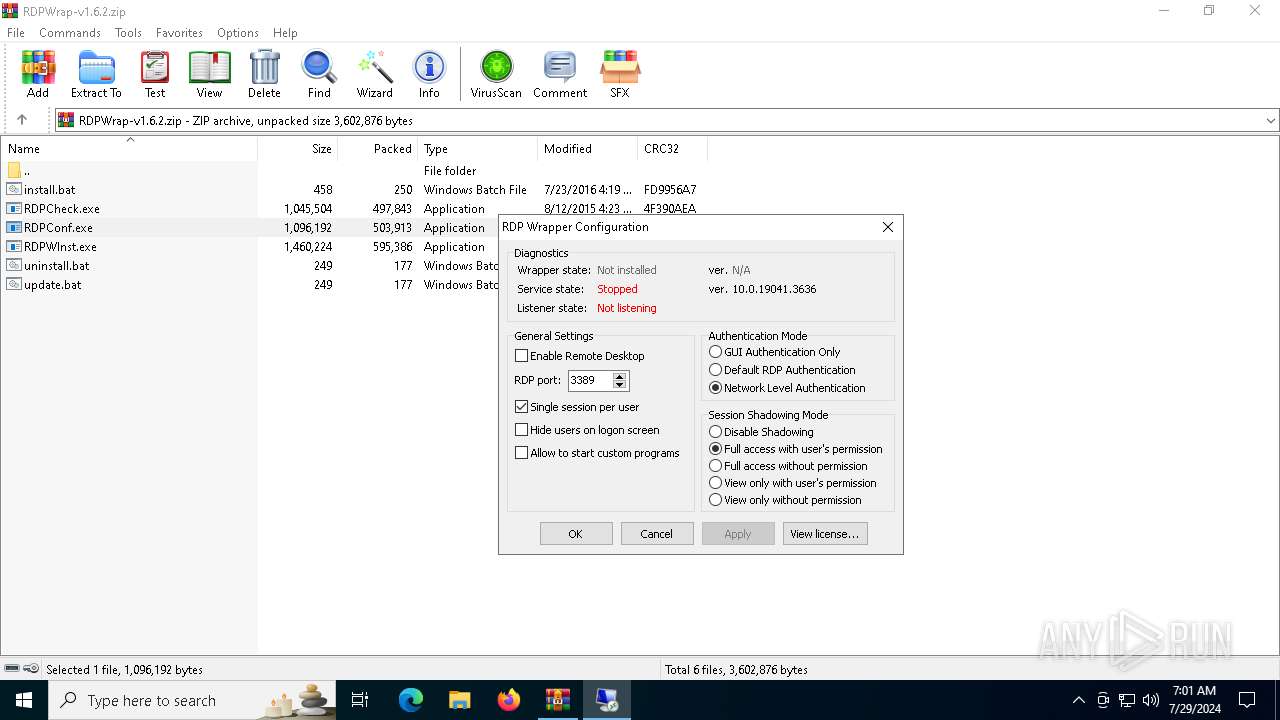This screenshot has height=720, width=1280.
Task: Select Full access with user's permission
Action: (715, 449)
